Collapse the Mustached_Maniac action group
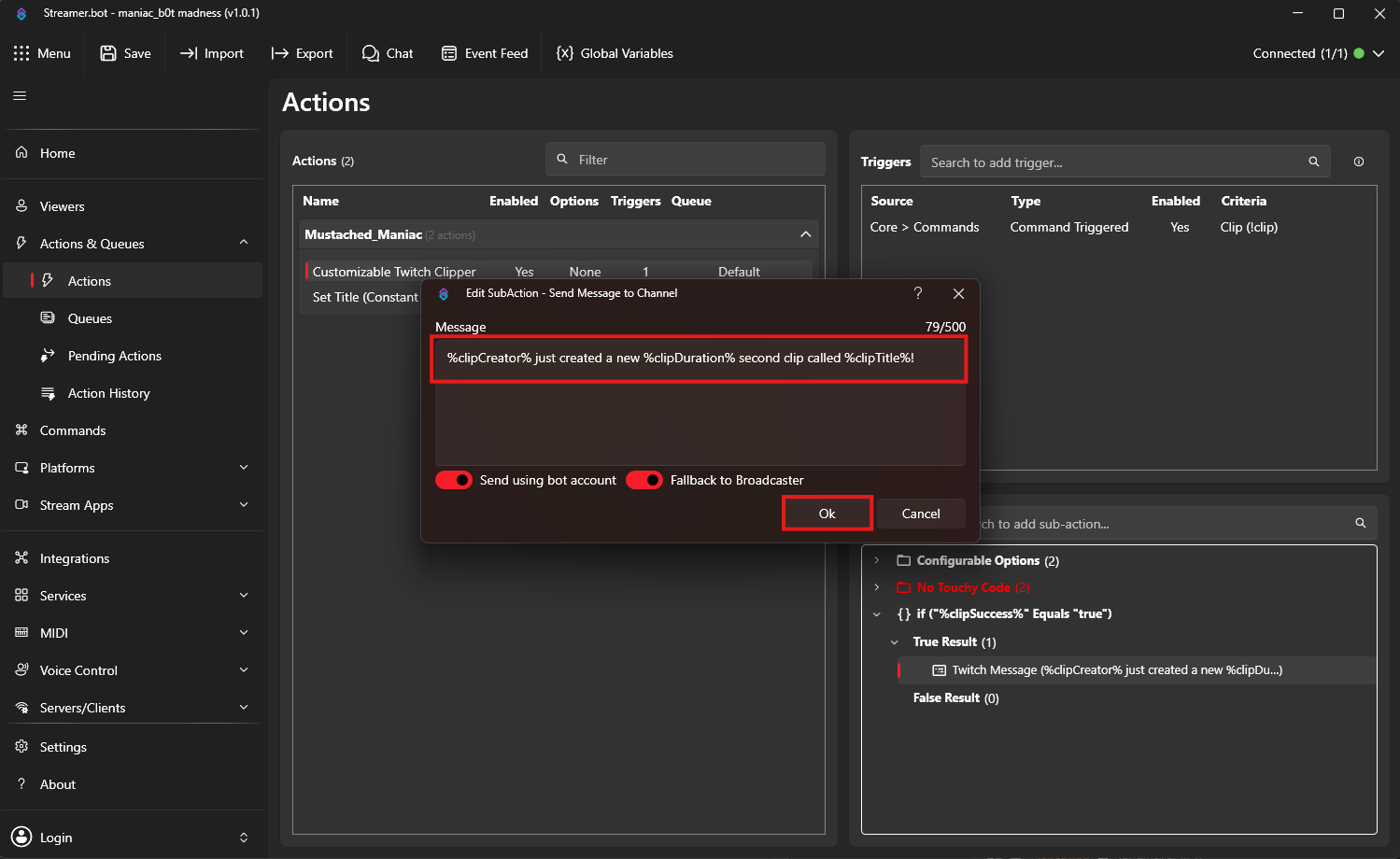This screenshot has height=859, width=1400. click(x=805, y=234)
